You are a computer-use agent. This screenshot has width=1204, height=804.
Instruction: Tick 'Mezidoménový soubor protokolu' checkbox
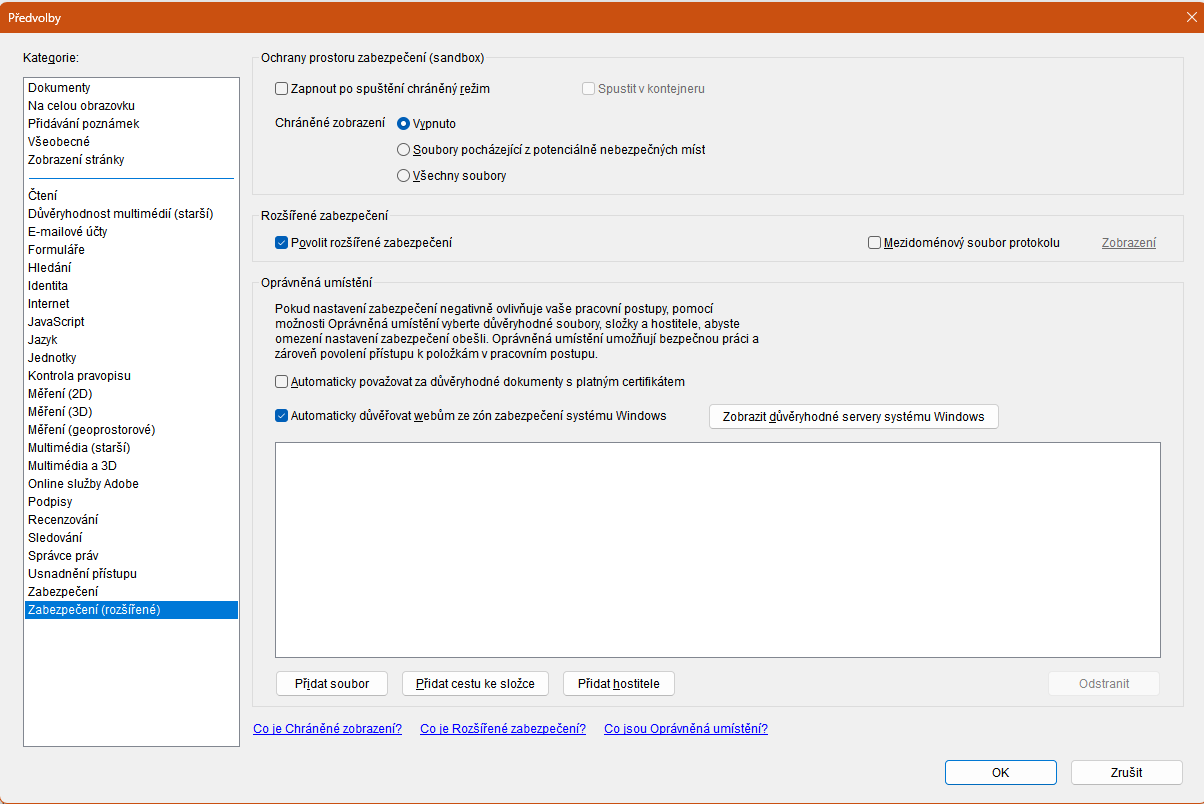(875, 243)
